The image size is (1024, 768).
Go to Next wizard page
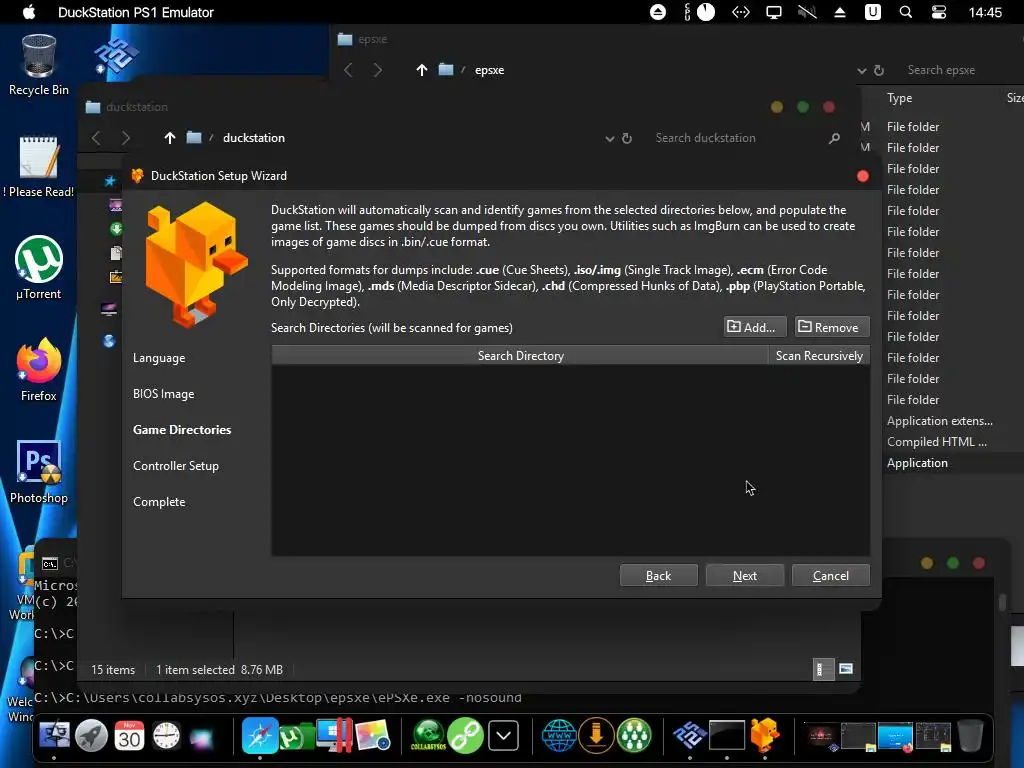(744, 575)
